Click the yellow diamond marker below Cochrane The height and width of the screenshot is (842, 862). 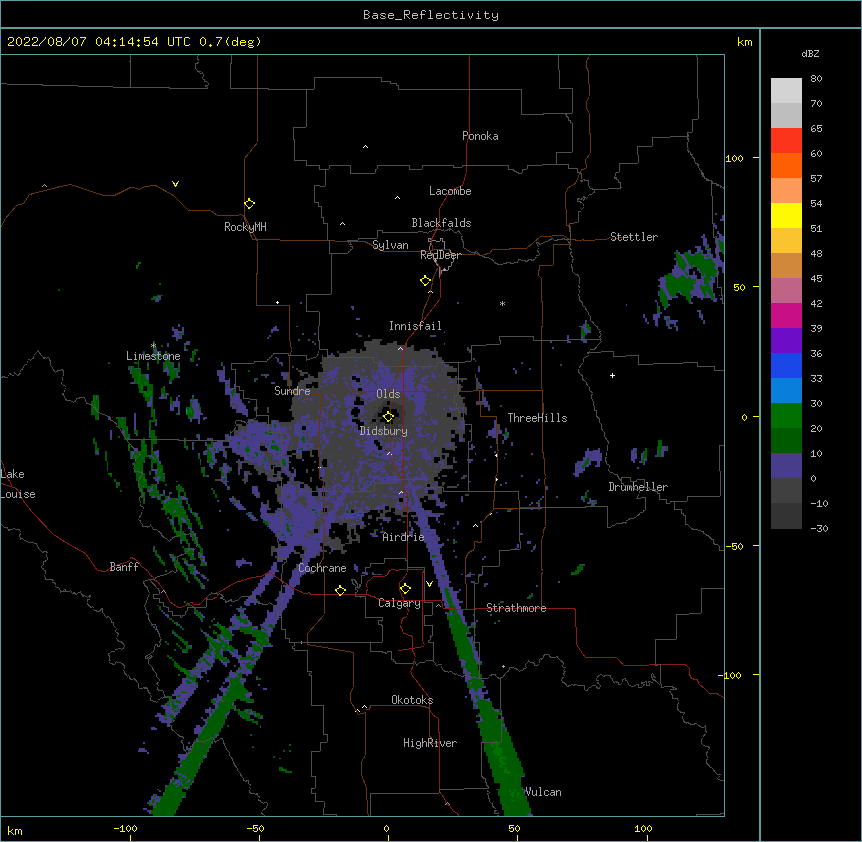click(340, 590)
